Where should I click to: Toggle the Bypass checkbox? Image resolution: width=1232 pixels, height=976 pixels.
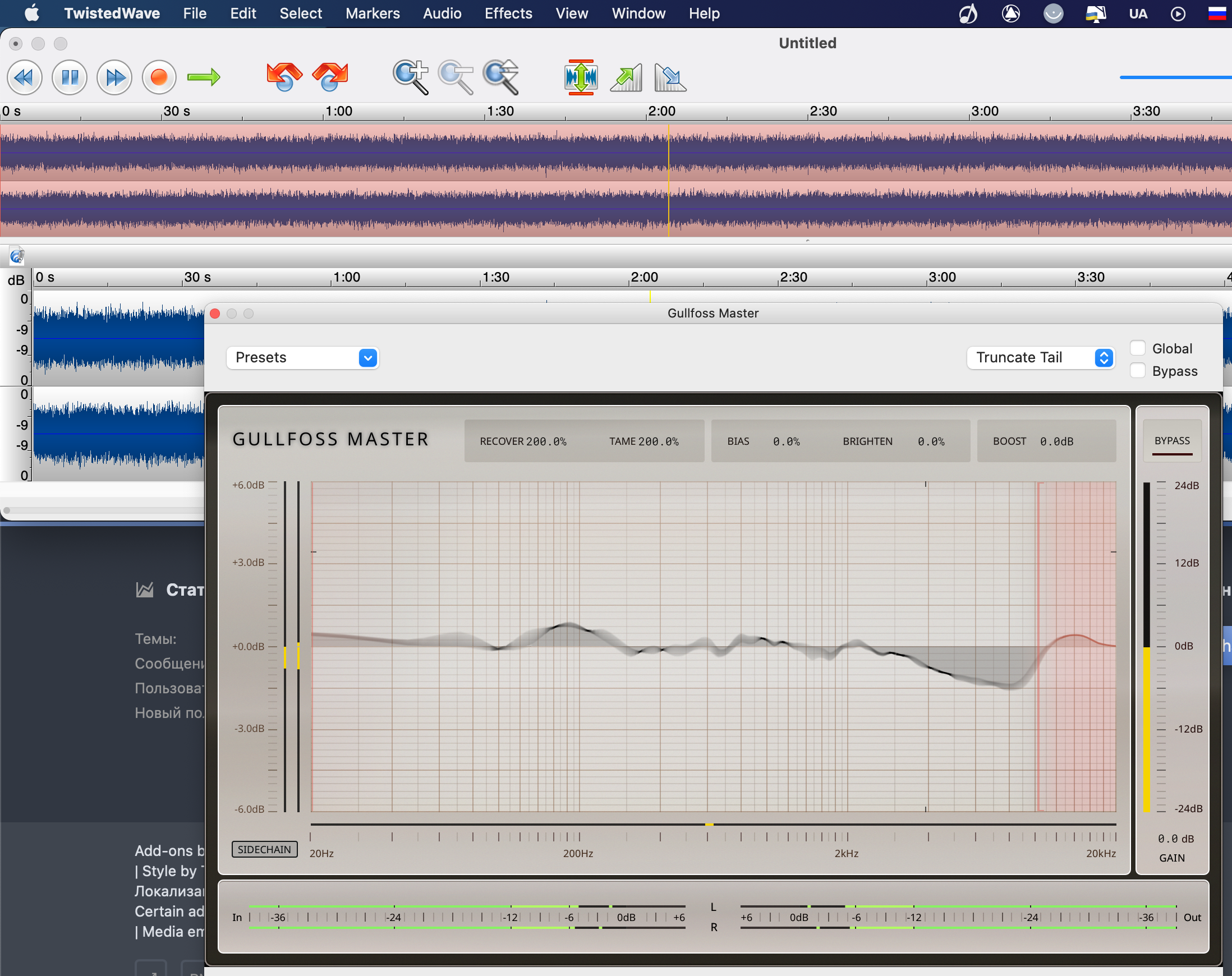tap(1137, 371)
